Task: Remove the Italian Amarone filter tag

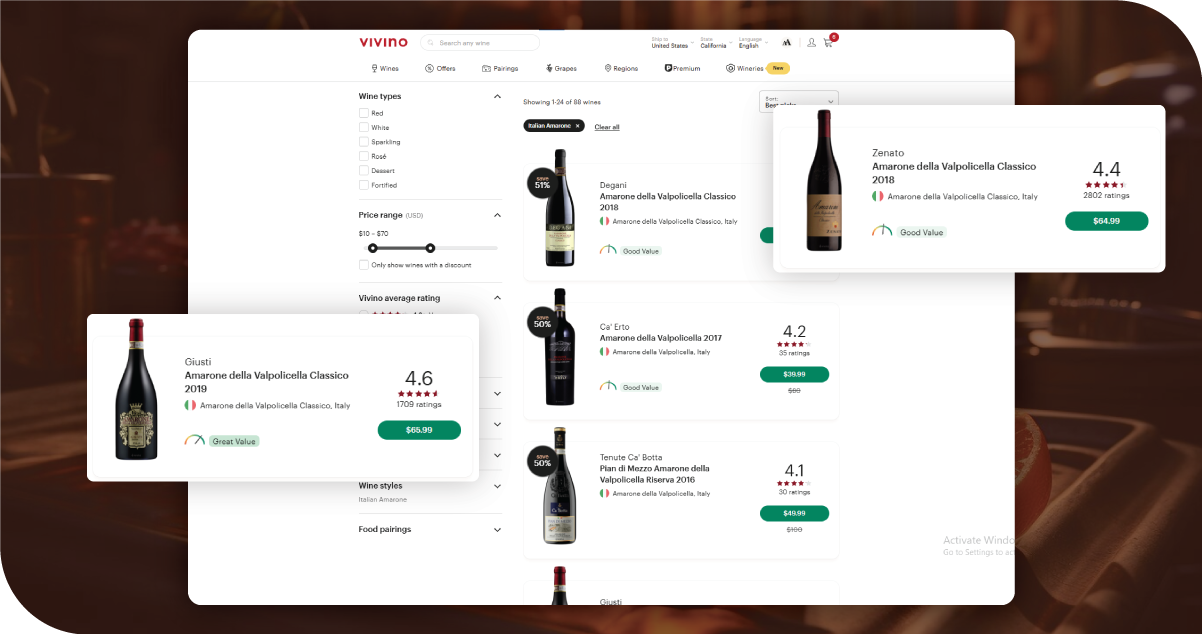Action: pyautogui.click(x=578, y=126)
